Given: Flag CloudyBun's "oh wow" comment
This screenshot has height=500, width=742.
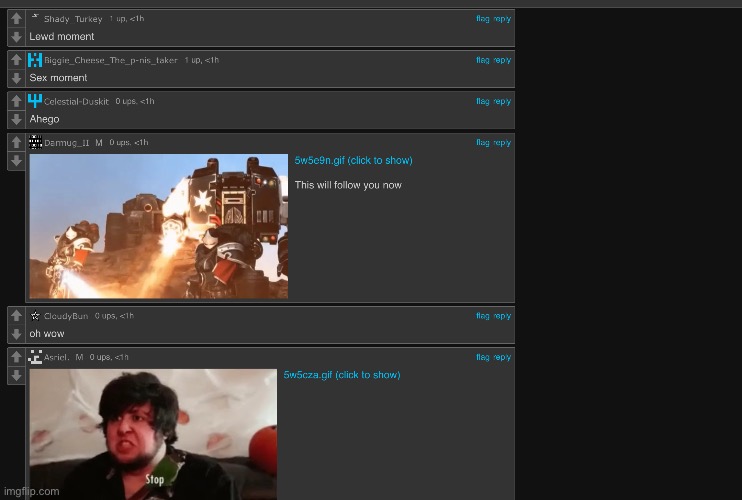Looking at the screenshot, I should (x=483, y=316).
